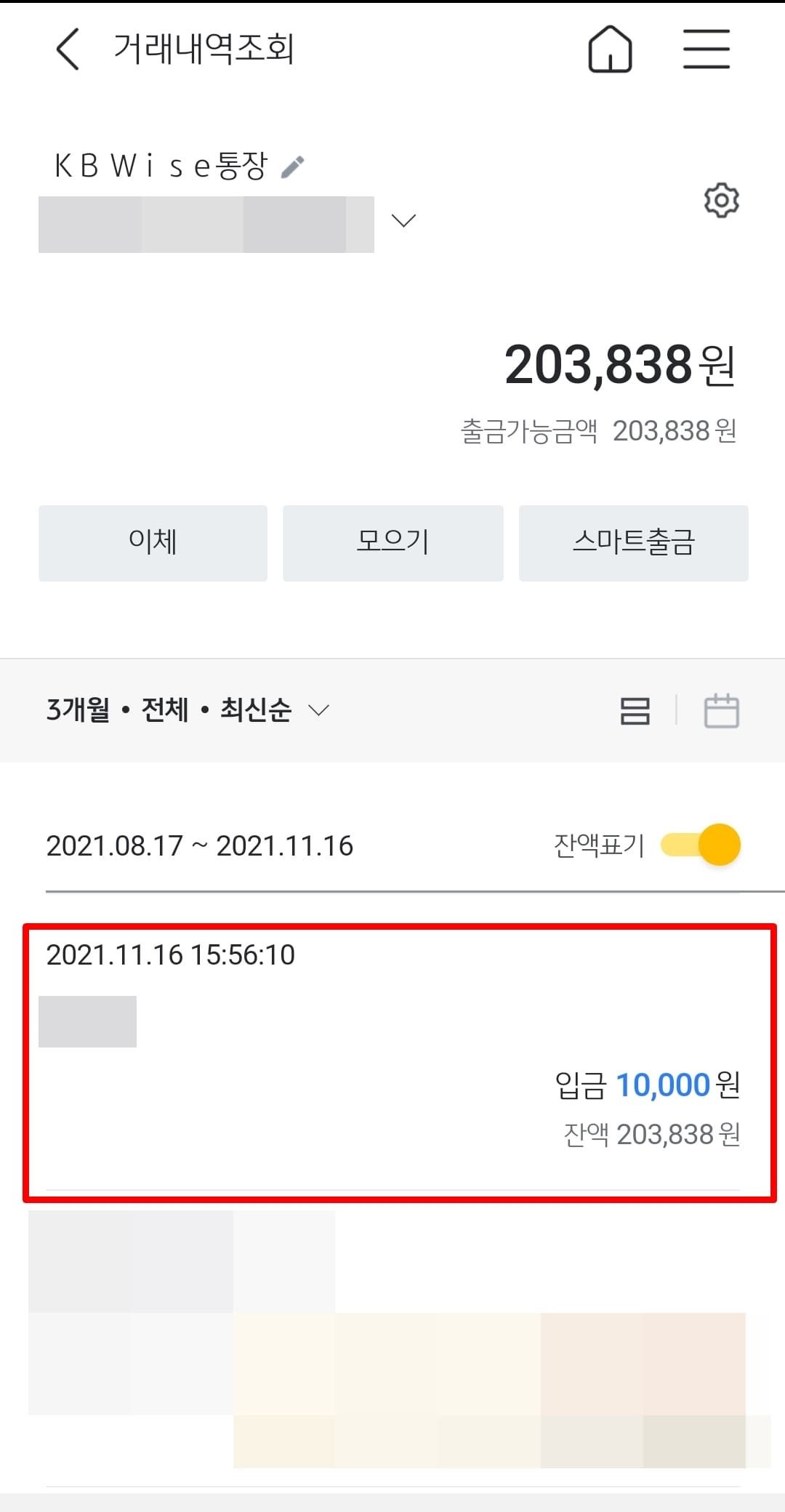785x1512 pixels.
Task: Open the hamburger menu
Action: 706,49
